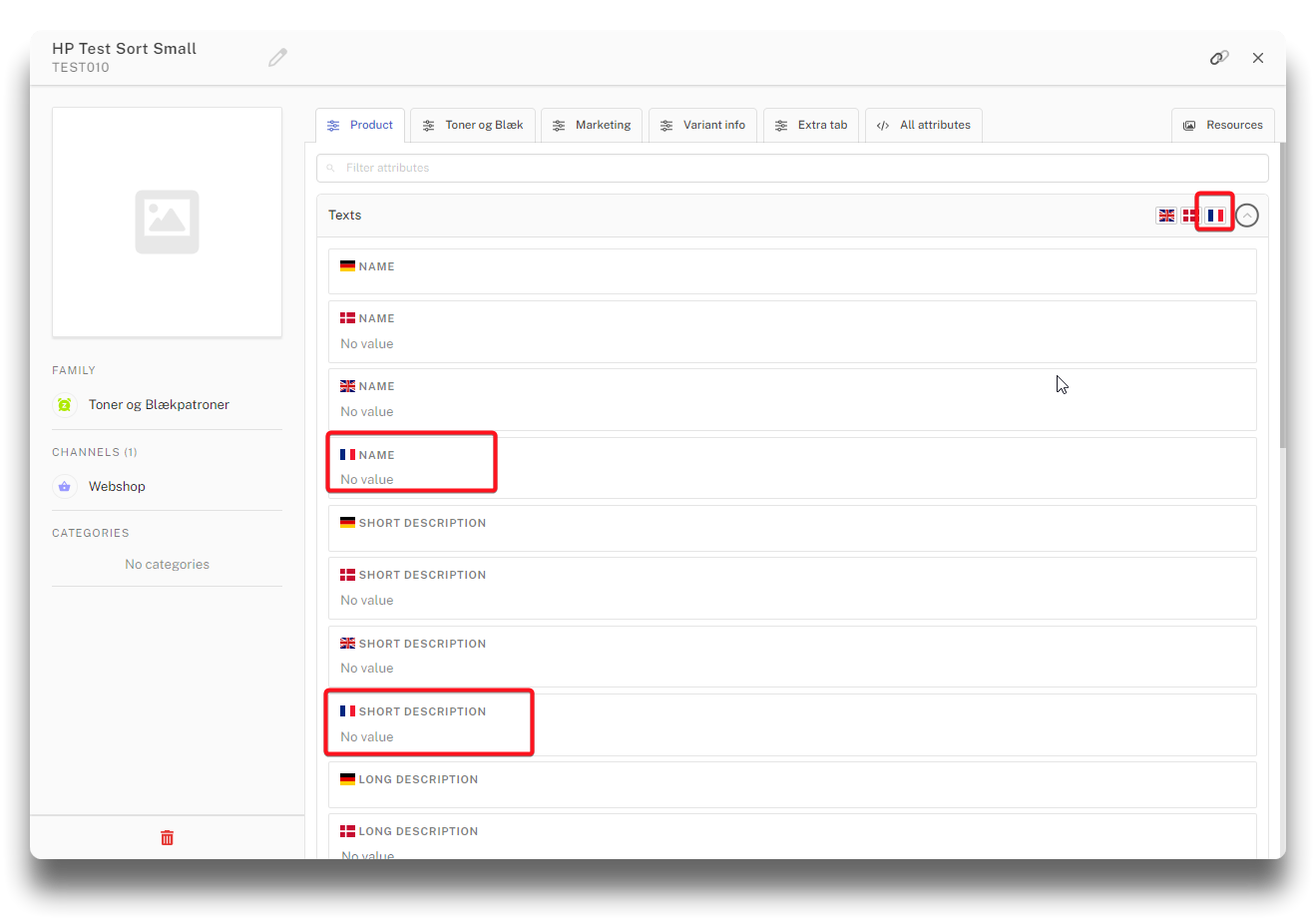Image resolution: width=1316 pixels, height=921 pixels.
Task: Click the Filter attributes search field
Action: click(792, 168)
